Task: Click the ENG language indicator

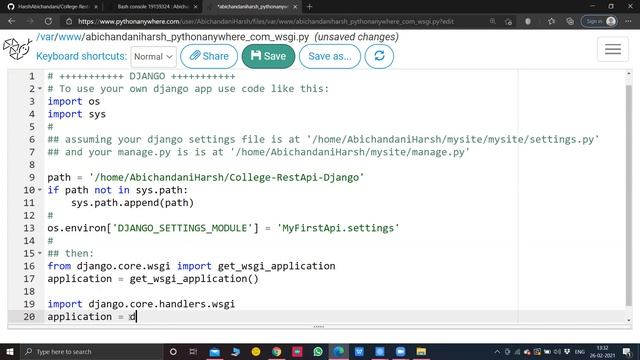Action: pos(580,351)
